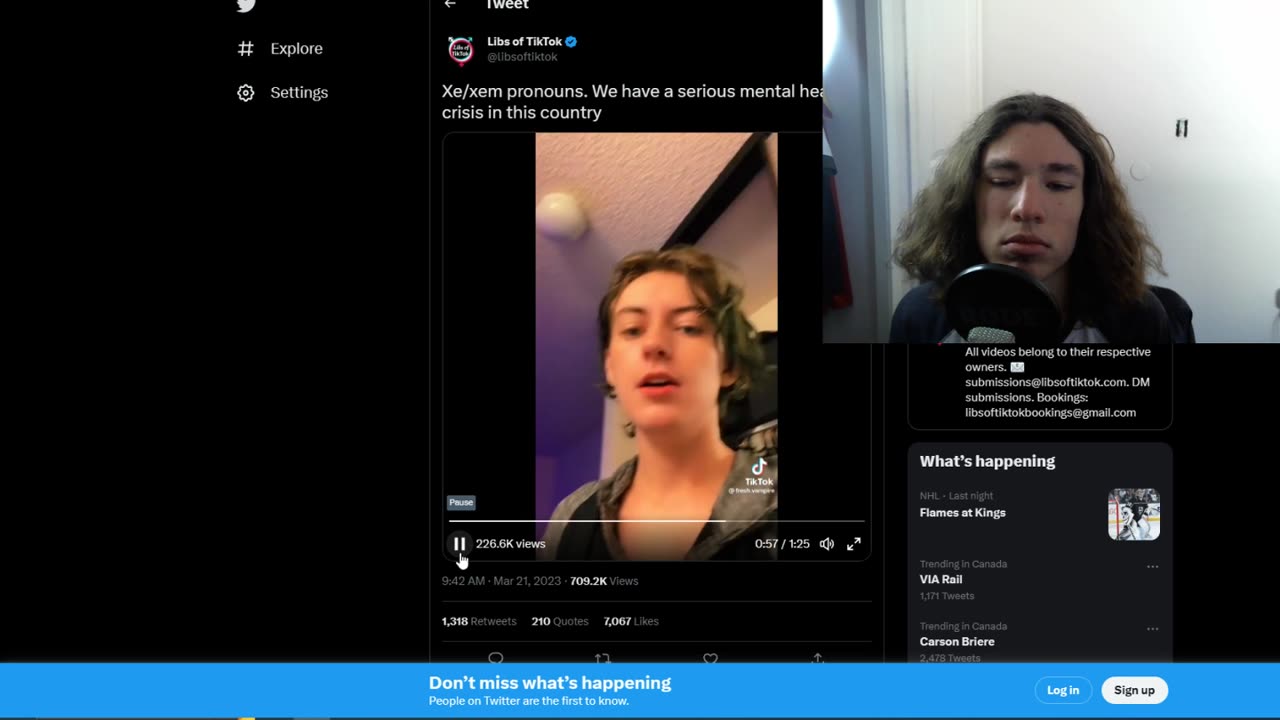Click the Sign up button

[1134, 690]
